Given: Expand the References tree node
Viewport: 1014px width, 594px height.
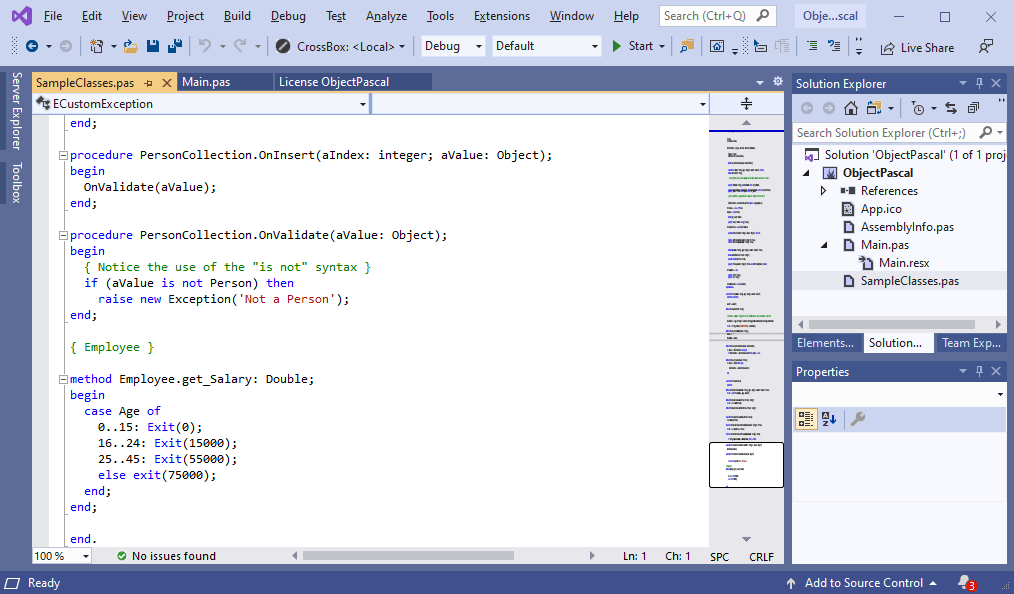Looking at the screenshot, I should tap(823, 191).
